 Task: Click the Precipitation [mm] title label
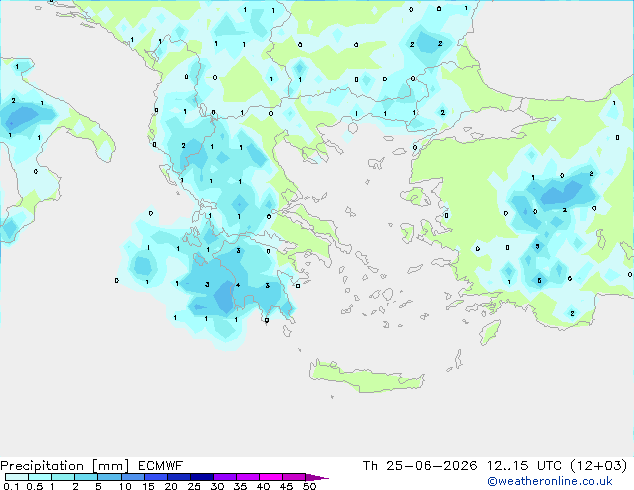click(64, 466)
